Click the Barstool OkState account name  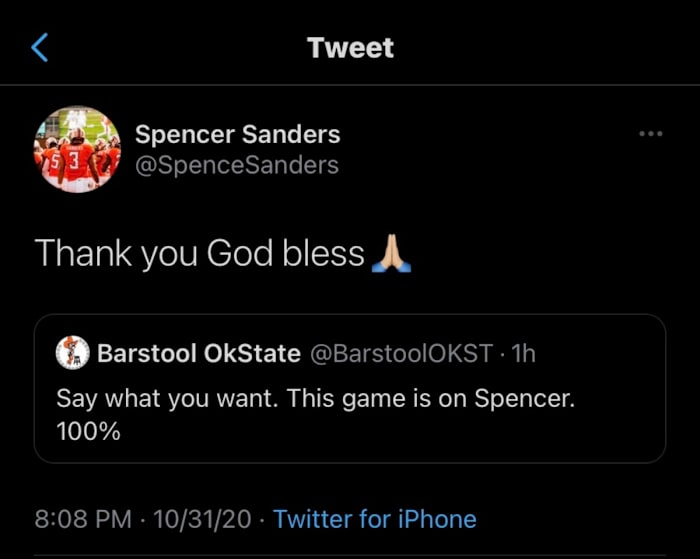point(198,353)
